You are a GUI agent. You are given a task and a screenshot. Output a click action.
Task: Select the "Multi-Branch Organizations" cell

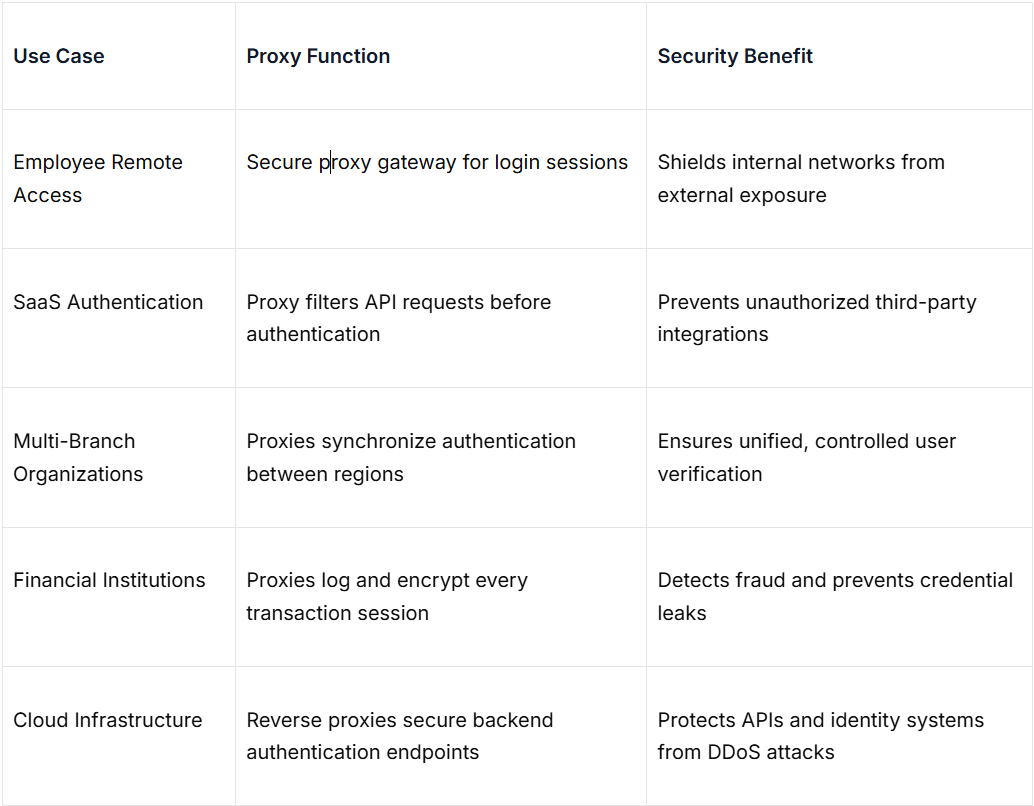78,457
